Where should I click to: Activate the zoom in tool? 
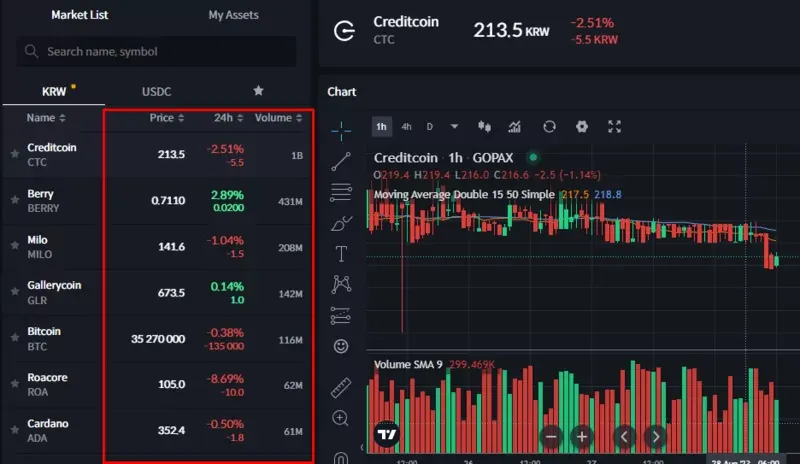click(x=340, y=418)
